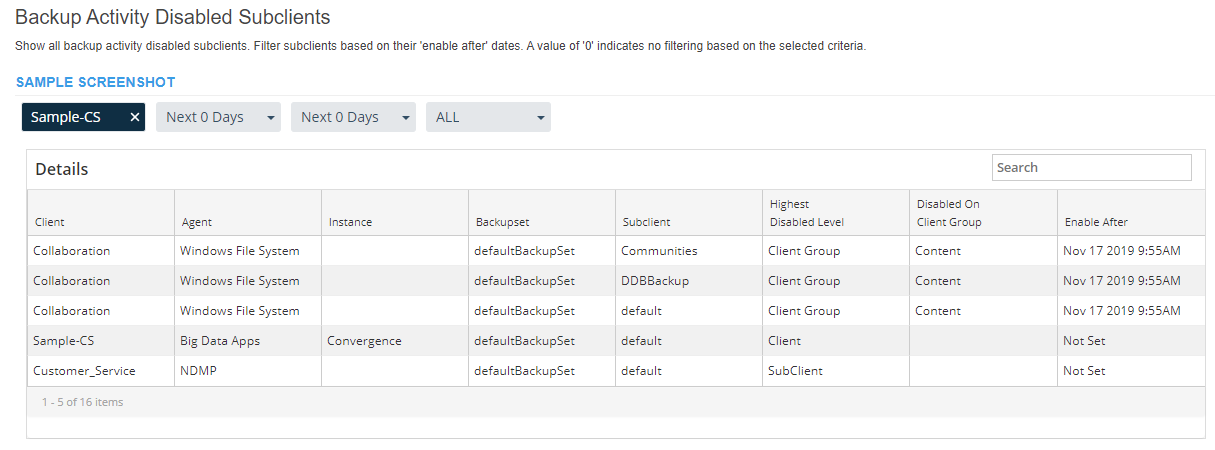Sort by the Client column header
This screenshot has width=1215, height=450.
pyautogui.click(x=50, y=222)
